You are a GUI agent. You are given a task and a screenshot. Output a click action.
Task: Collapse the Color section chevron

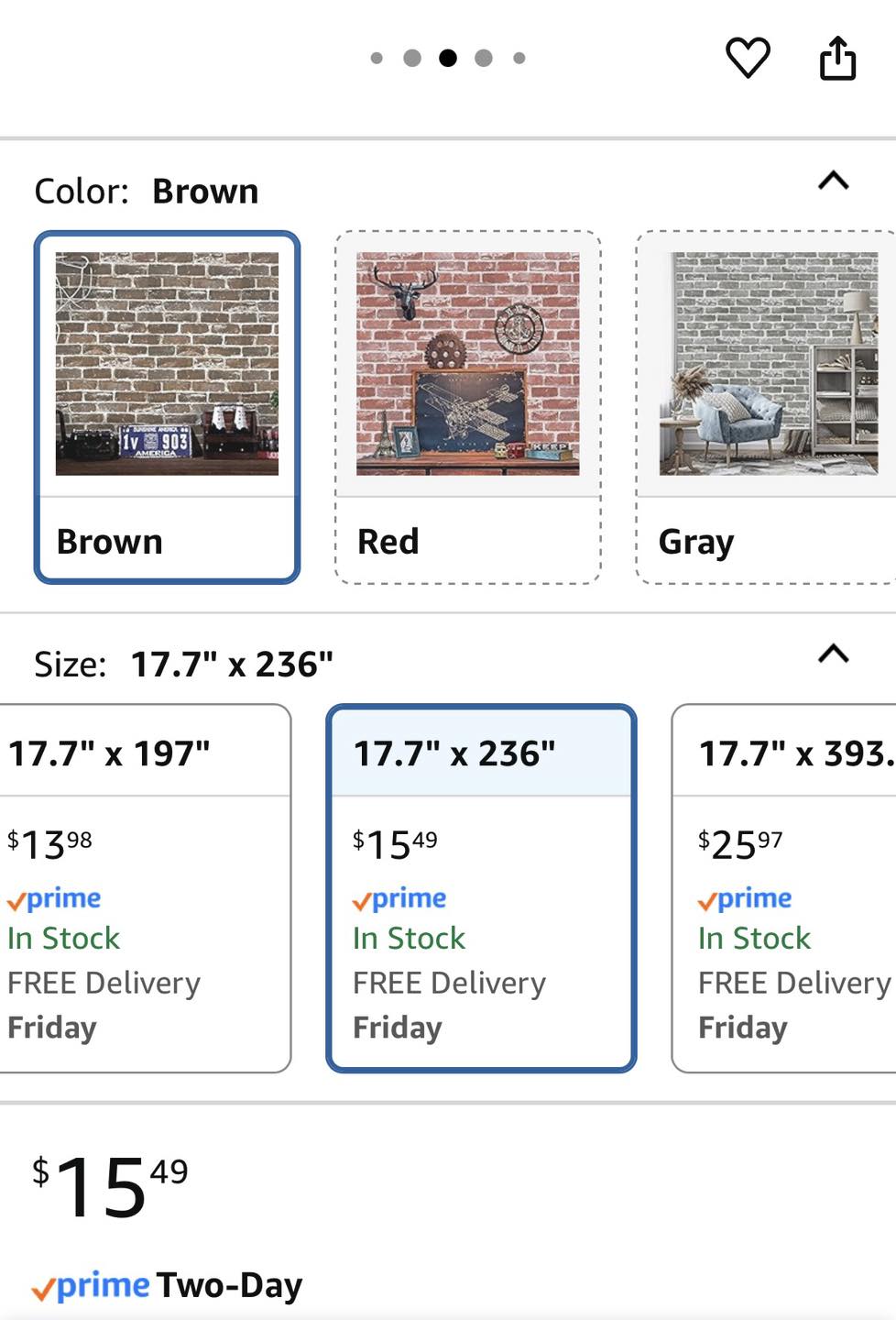833,181
